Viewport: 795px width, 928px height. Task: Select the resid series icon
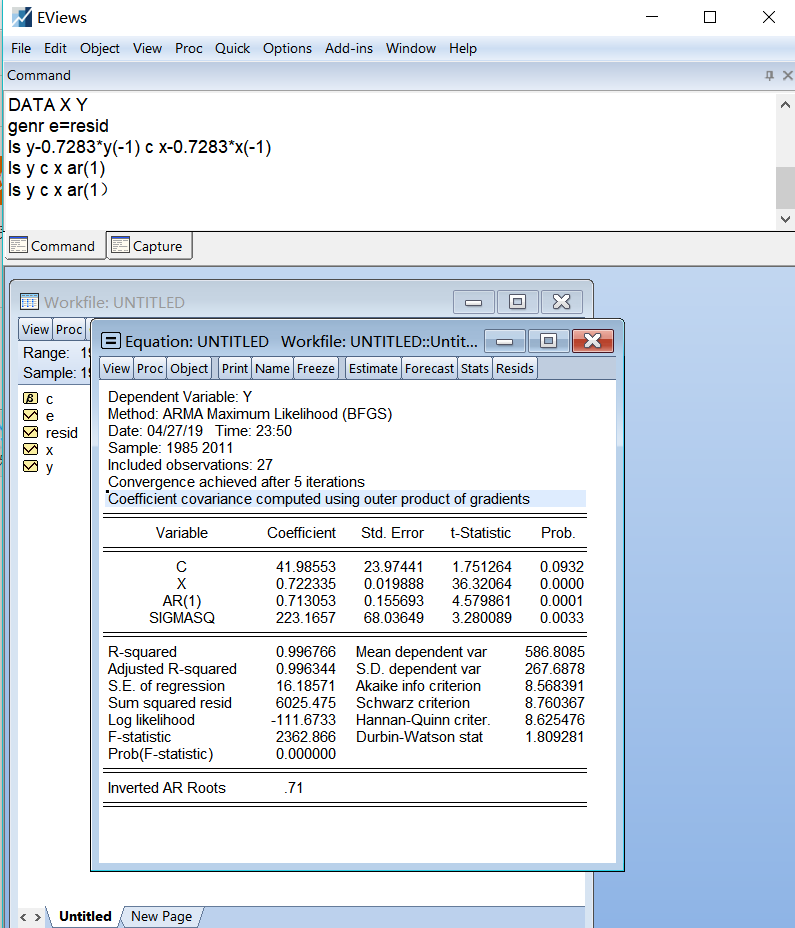(x=30, y=433)
